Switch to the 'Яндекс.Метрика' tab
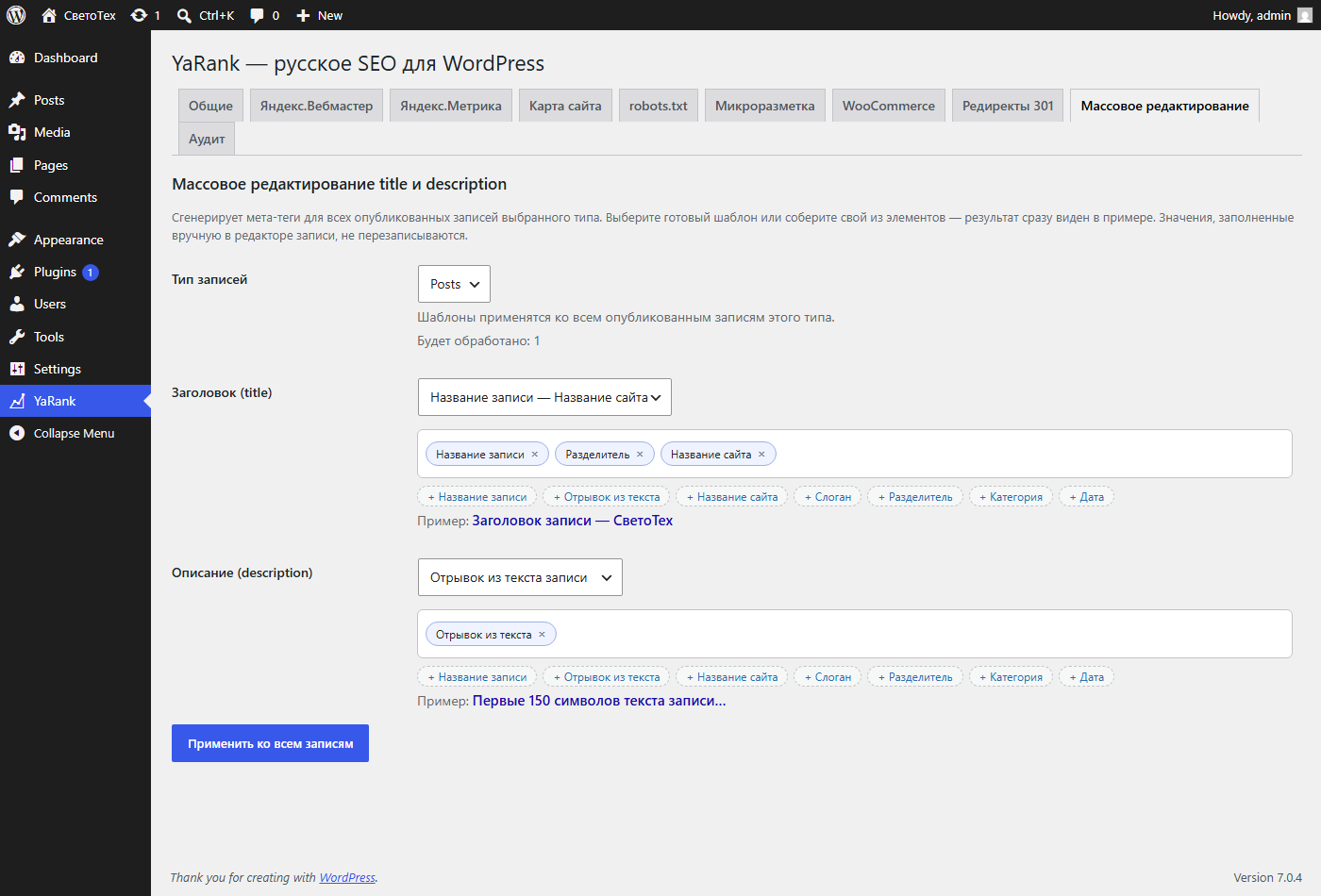Image resolution: width=1321 pixels, height=896 pixels. (451, 106)
